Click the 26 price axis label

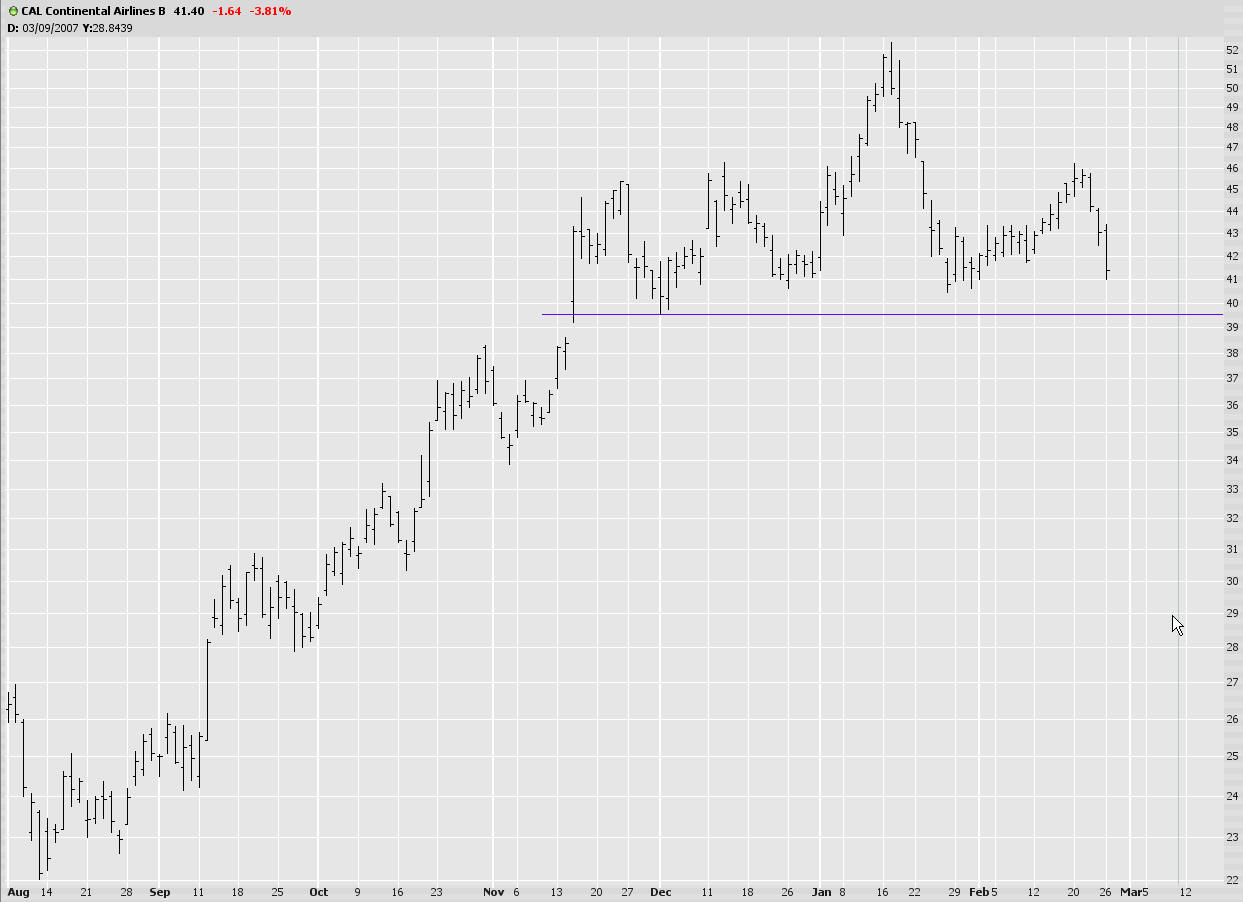tap(1232, 719)
